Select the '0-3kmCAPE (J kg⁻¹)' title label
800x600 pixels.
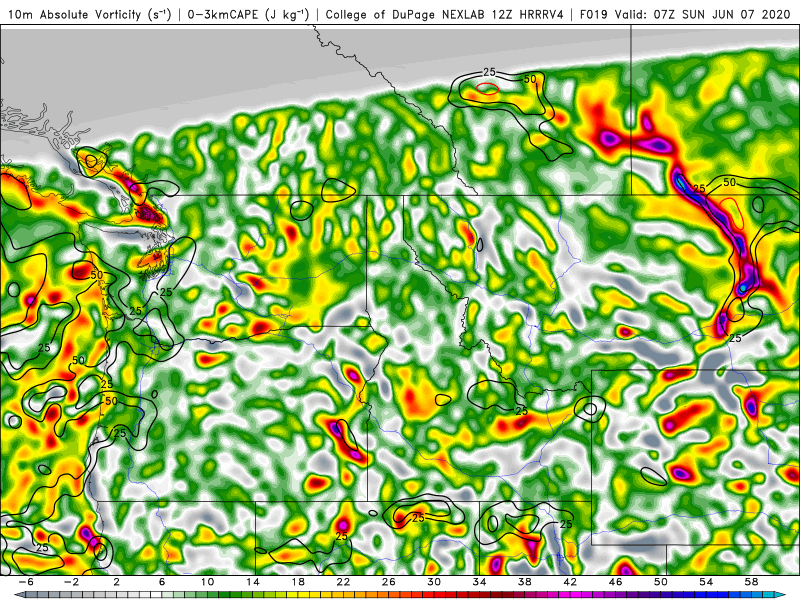pyautogui.click(x=248, y=15)
